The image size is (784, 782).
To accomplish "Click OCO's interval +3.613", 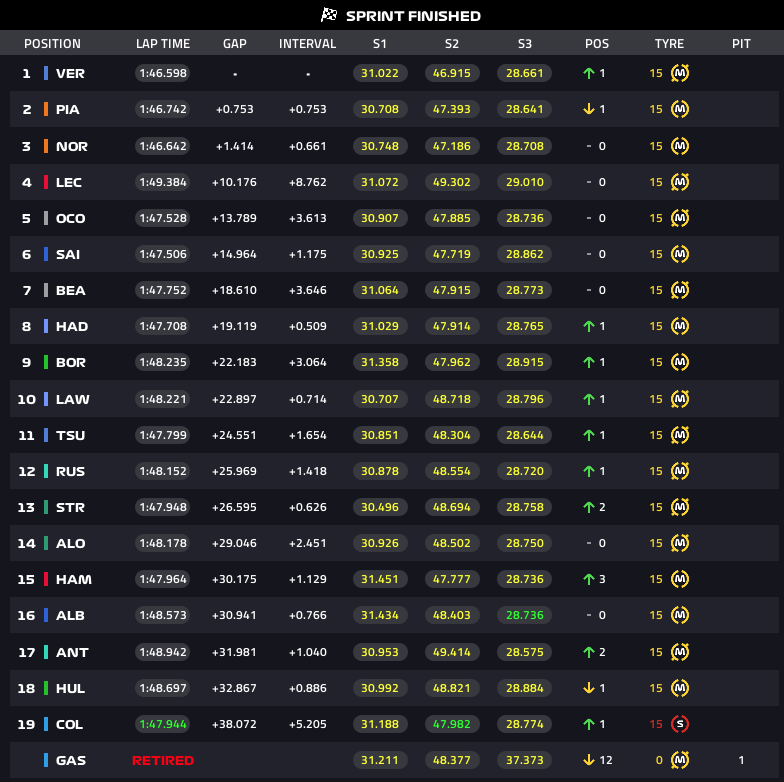I will [x=308, y=218].
